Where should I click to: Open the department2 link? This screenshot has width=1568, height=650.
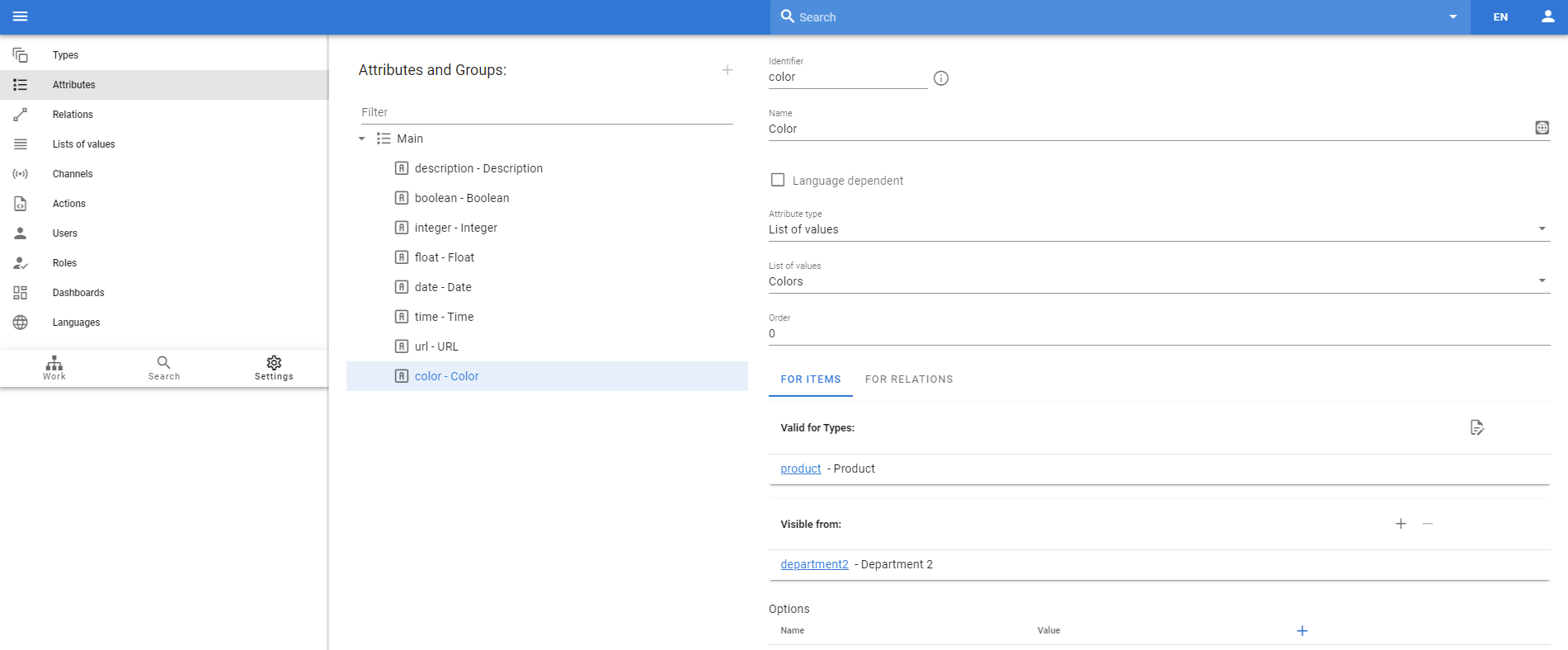point(814,564)
